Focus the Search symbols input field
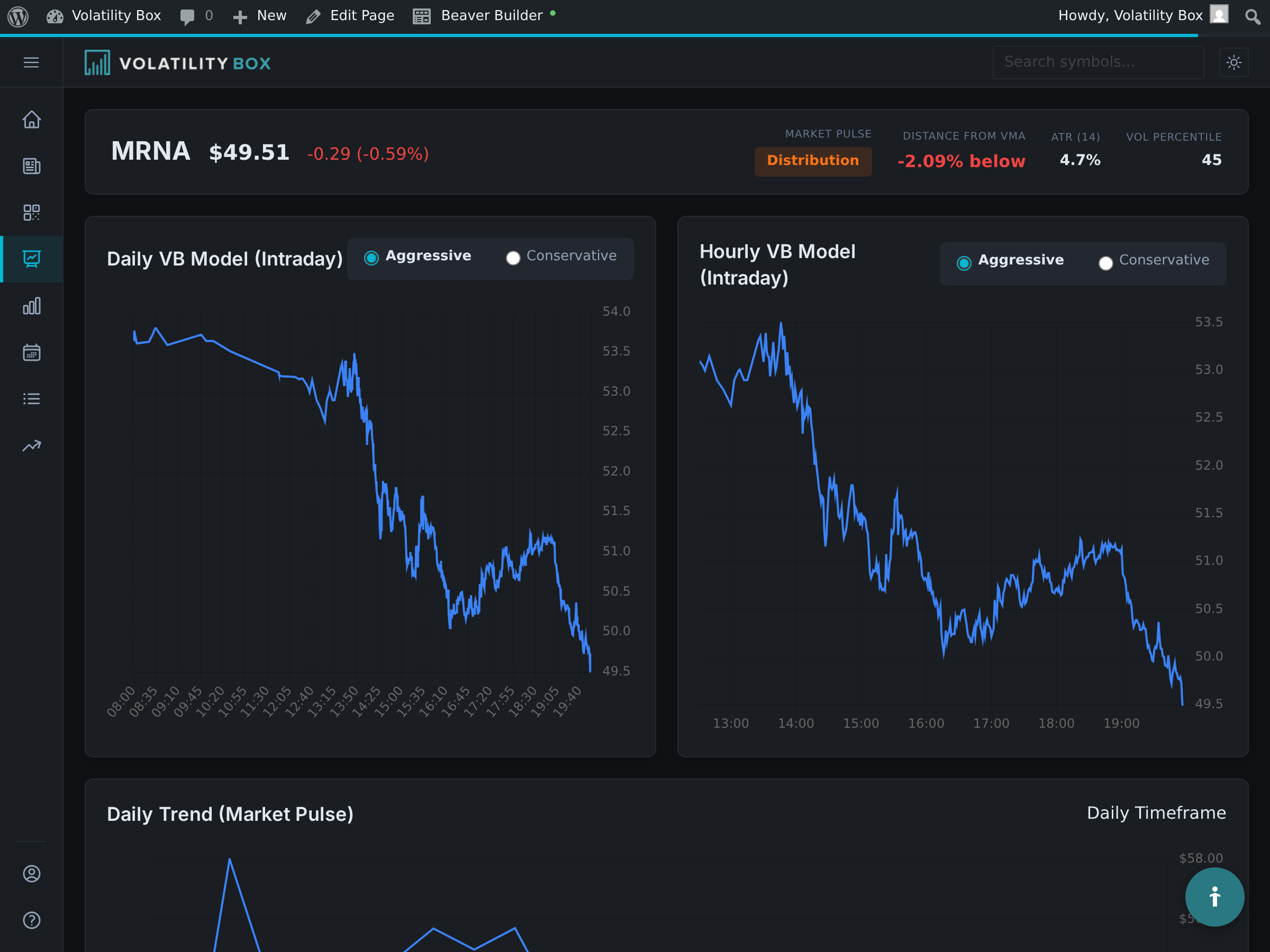Screen dimensions: 1270x952 tap(1098, 62)
